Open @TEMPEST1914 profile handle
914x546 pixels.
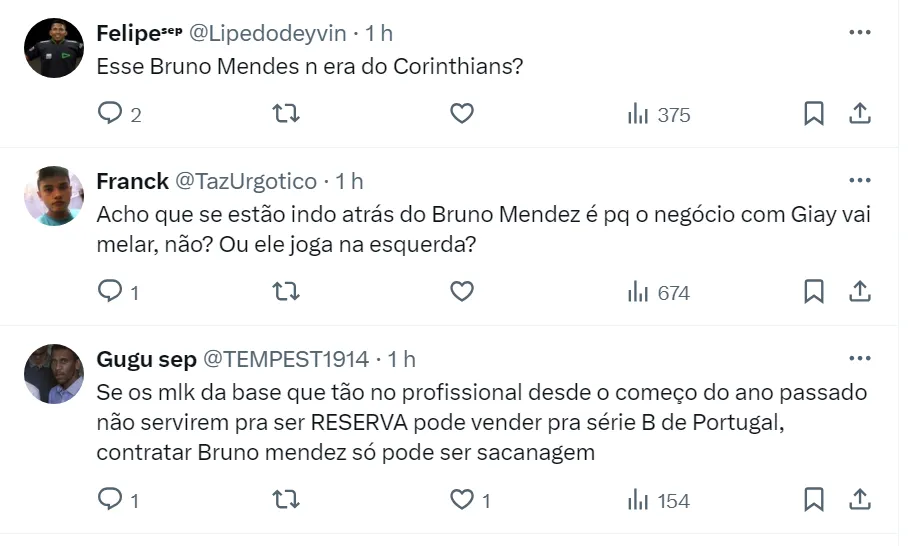286,359
